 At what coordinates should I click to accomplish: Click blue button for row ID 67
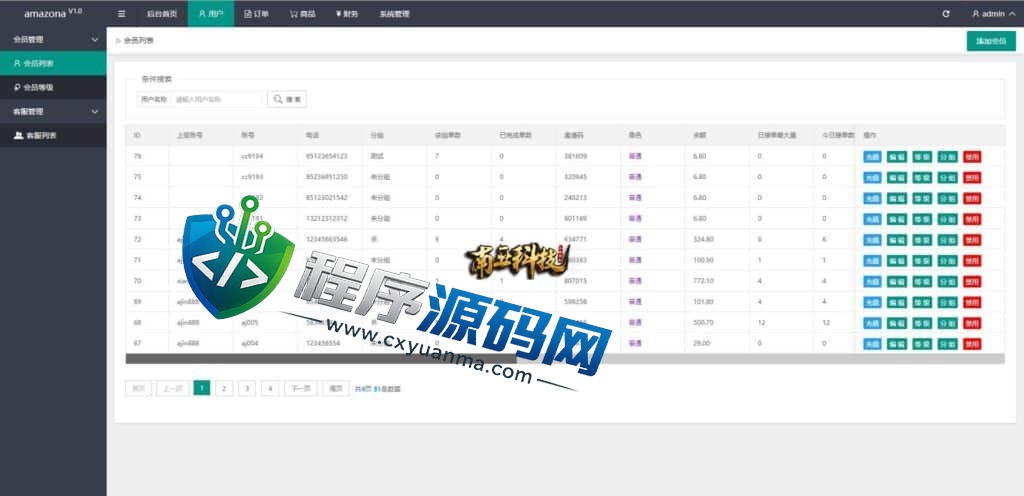pyautogui.click(x=872, y=344)
